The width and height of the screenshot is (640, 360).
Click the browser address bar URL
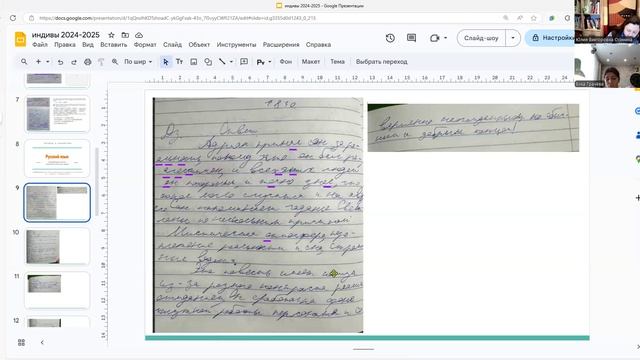(x=178, y=18)
